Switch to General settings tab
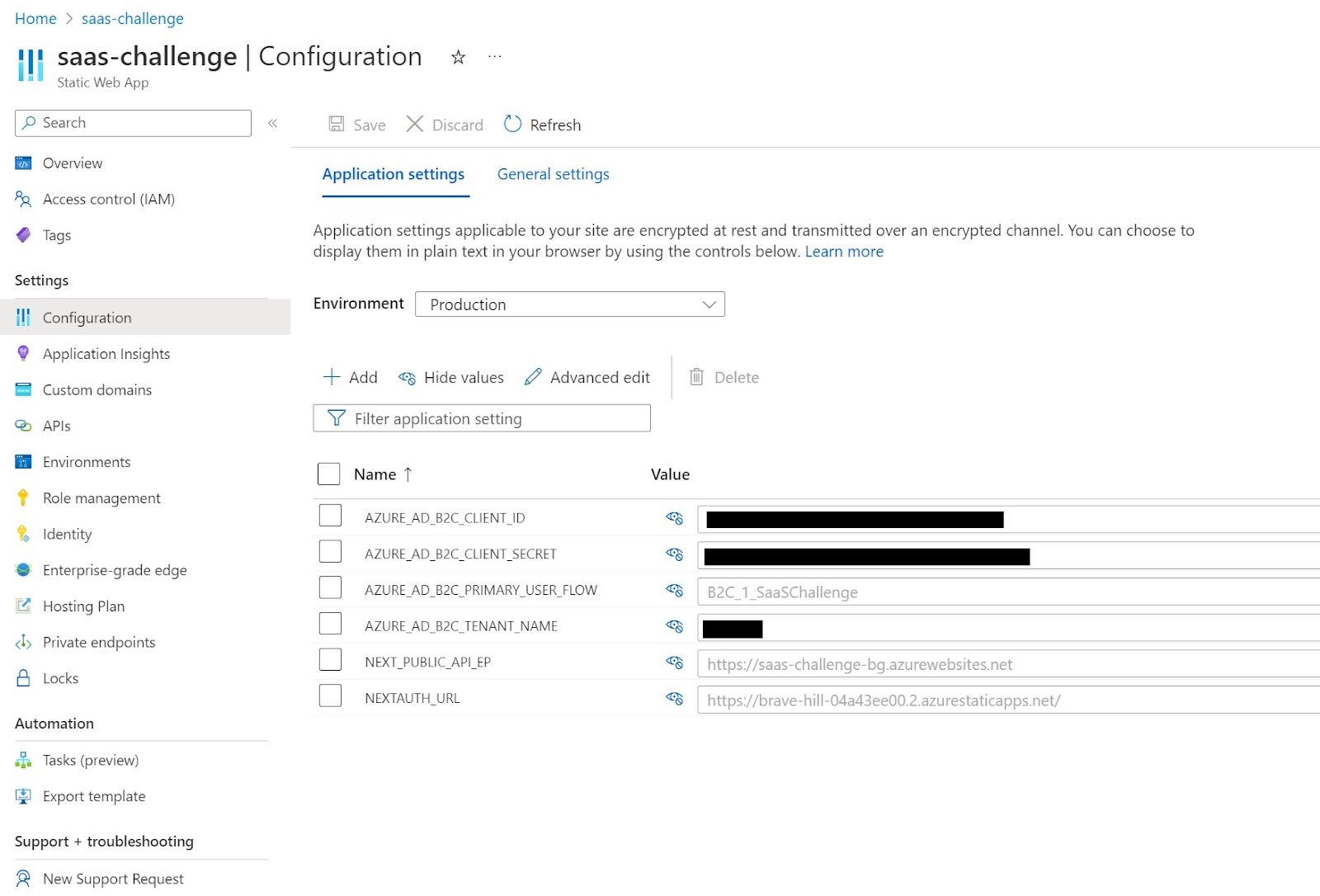Viewport: 1320px width, 896px height. (553, 174)
